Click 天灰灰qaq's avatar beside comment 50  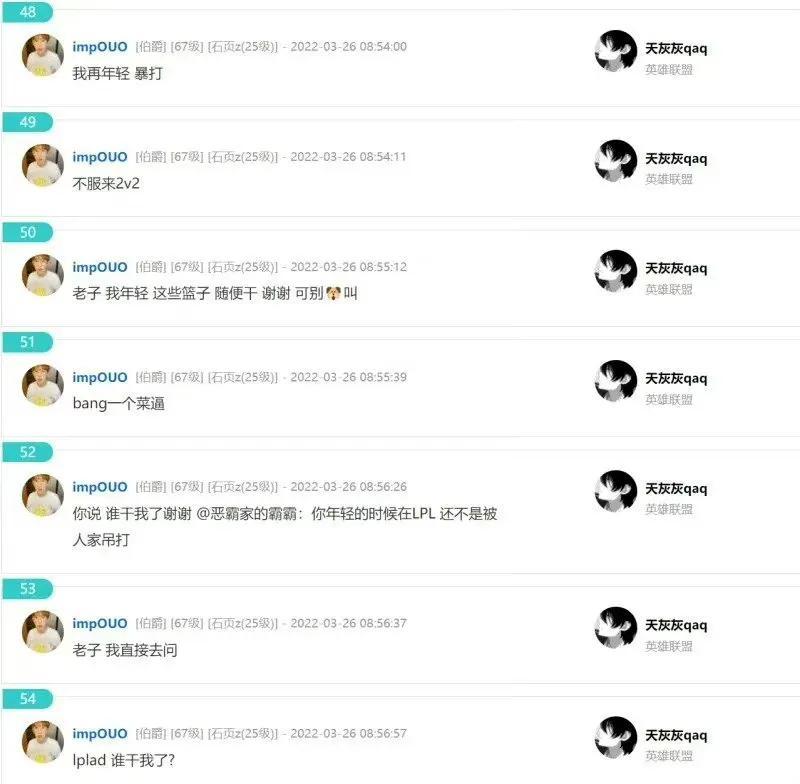tap(616, 271)
